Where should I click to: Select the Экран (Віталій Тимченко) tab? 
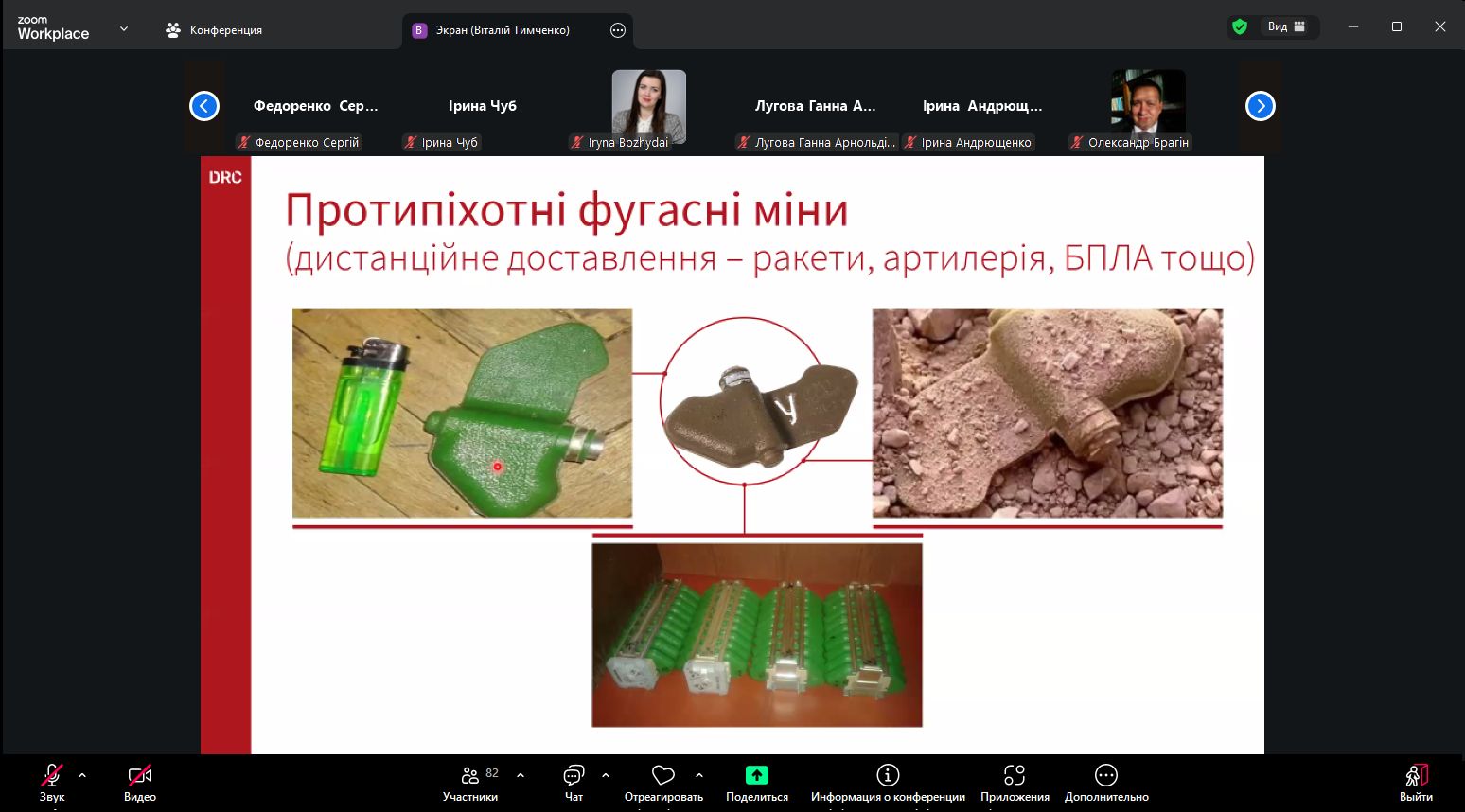(x=502, y=30)
